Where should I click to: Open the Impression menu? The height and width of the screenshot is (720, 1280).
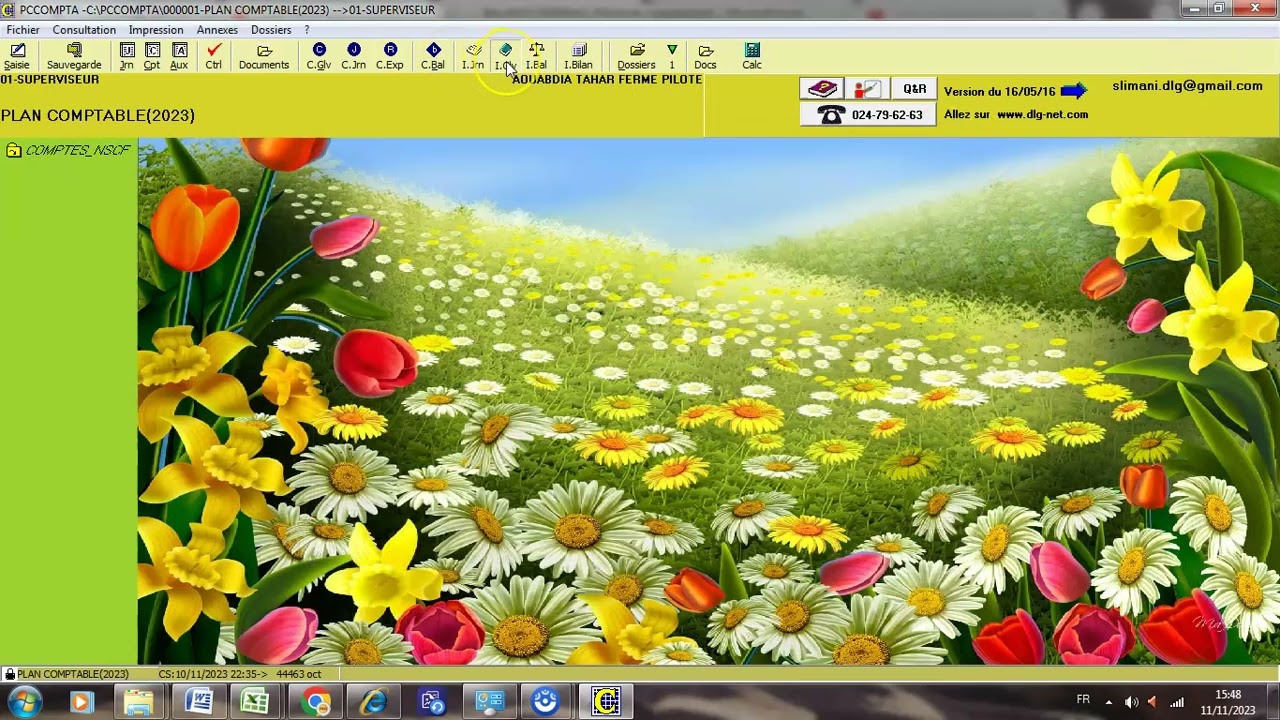tap(156, 30)
